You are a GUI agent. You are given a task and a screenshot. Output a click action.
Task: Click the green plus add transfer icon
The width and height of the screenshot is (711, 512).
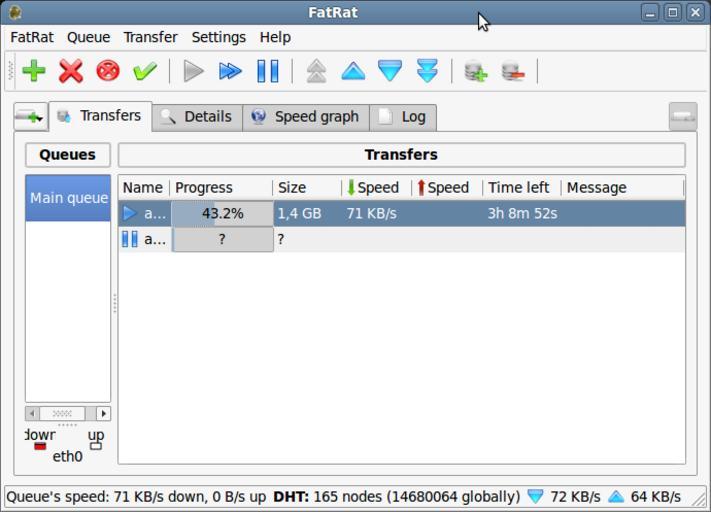(x=34, y=71)
